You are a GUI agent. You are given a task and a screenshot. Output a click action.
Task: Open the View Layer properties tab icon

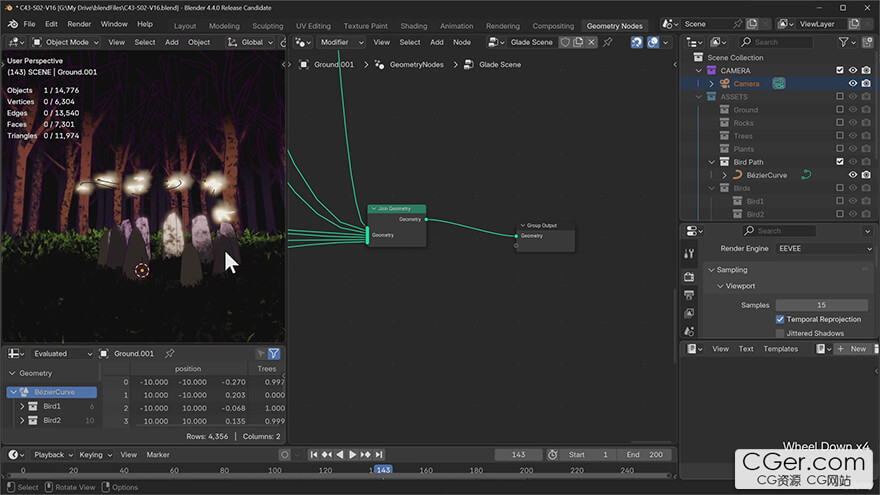pos(689,313)
